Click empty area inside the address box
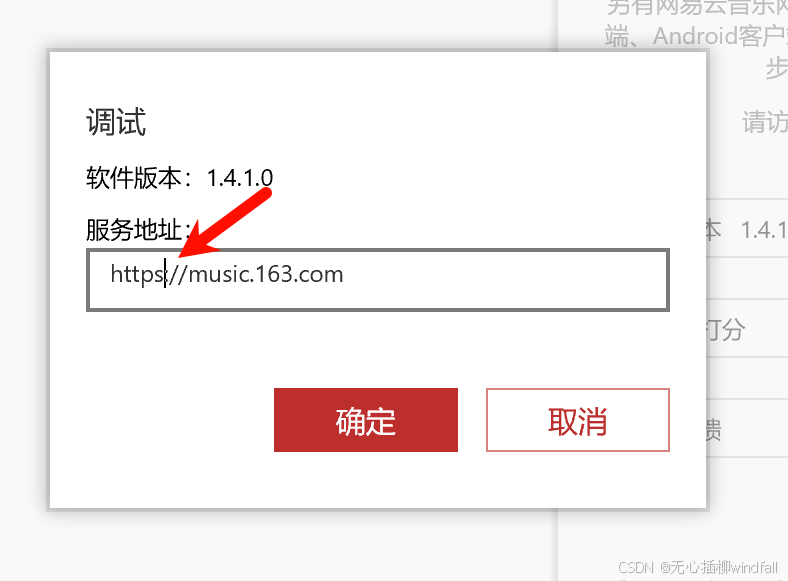Viewport: 788px width, 581px height. [503, 280]
